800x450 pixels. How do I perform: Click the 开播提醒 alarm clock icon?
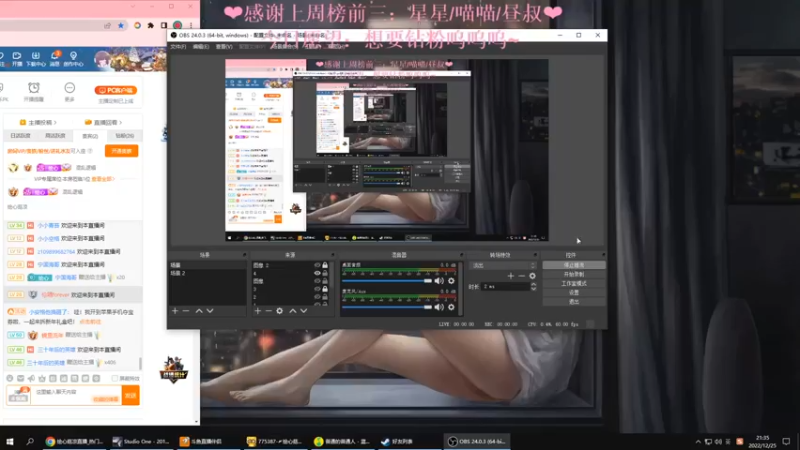[x=34, y=88]
